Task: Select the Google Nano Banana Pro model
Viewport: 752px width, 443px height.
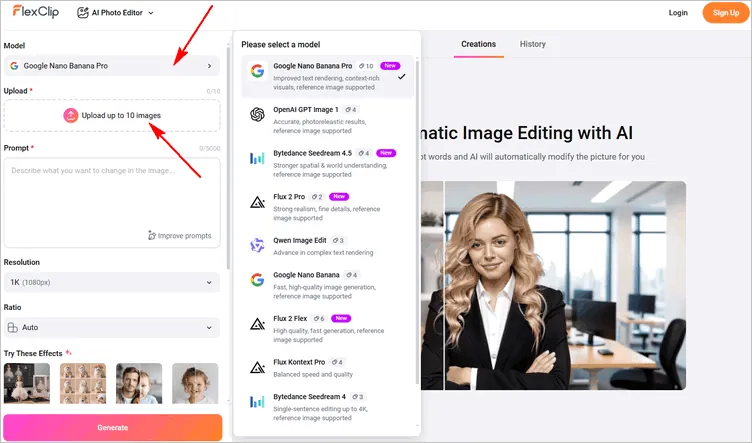Action: pyautogui.click(x=327, y=77)
